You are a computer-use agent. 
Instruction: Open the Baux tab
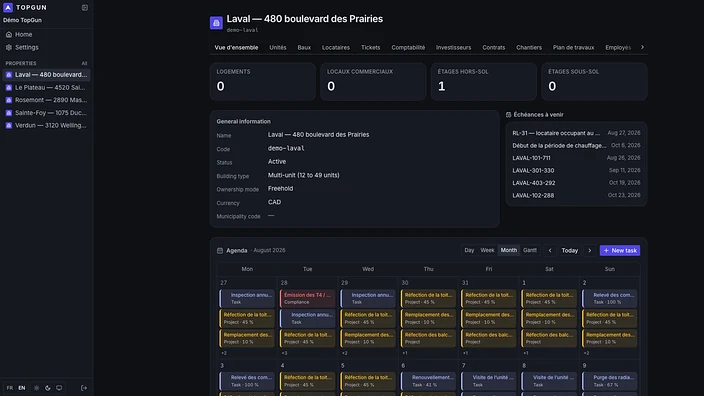coord(304,48)
